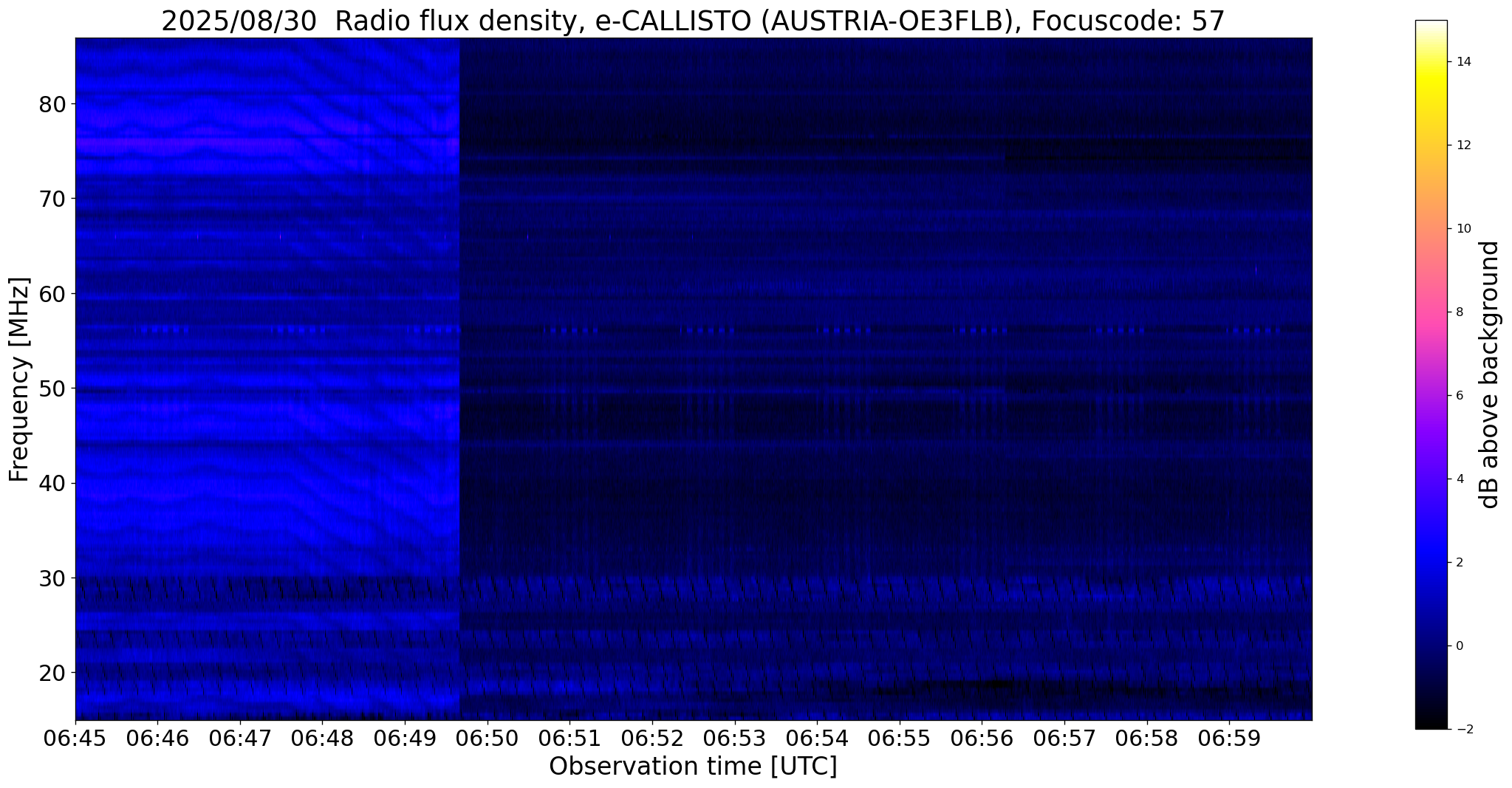Click the colorbar tick label 4
Viewport: 1512px width, 788px height.
[x=1458, y=479]
